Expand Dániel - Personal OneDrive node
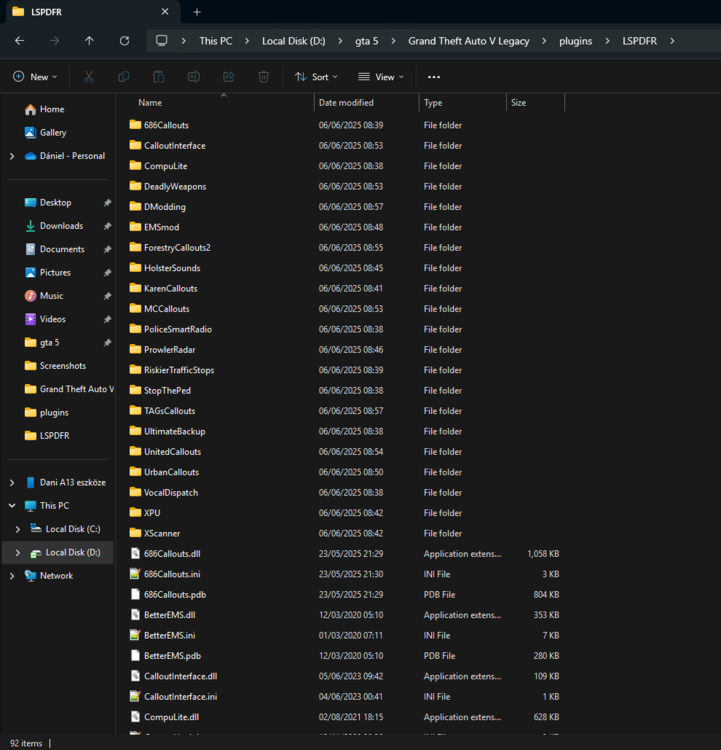 point(12,156)
